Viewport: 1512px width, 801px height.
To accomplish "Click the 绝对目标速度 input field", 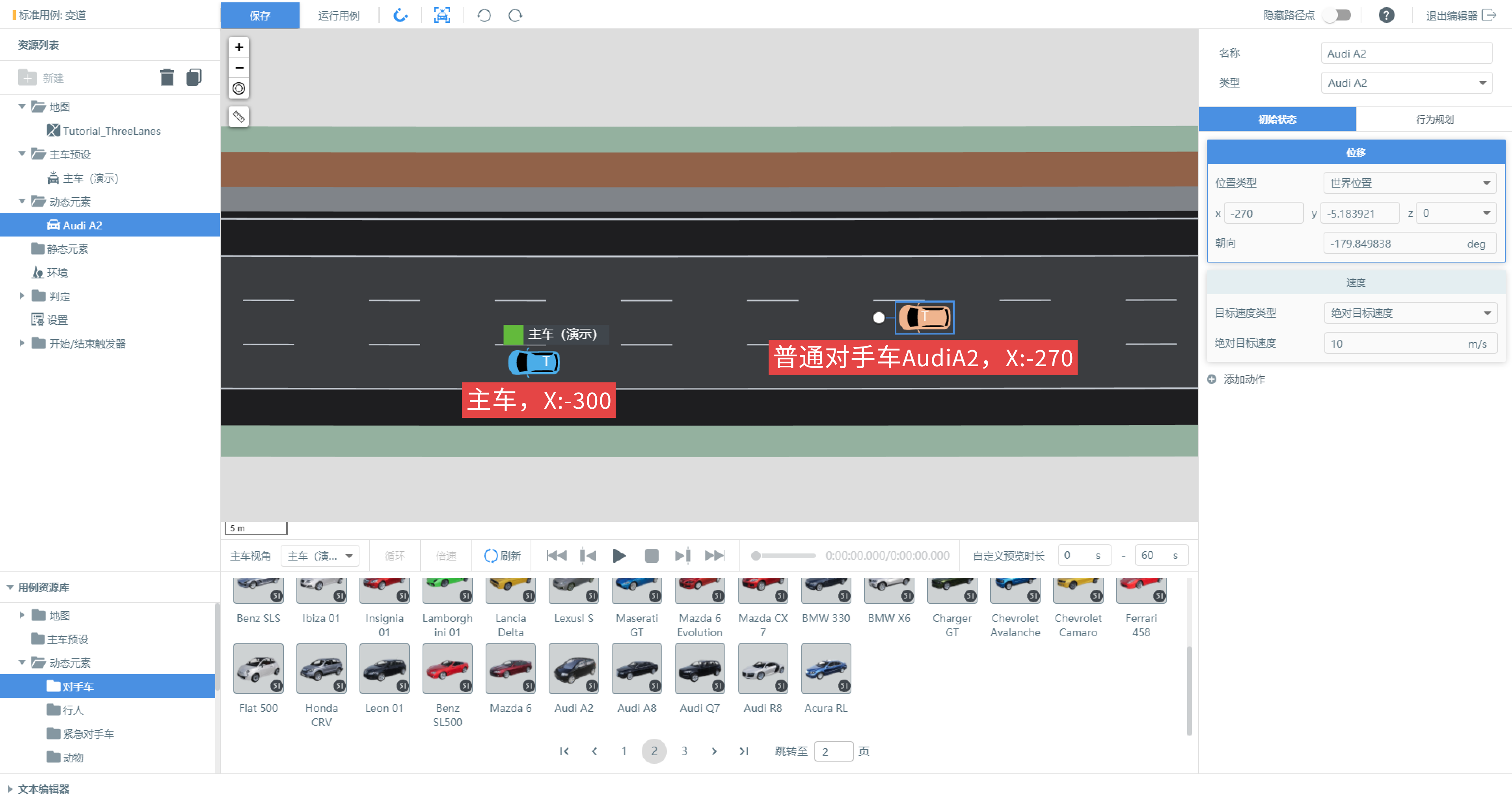I will (1410, 343).
